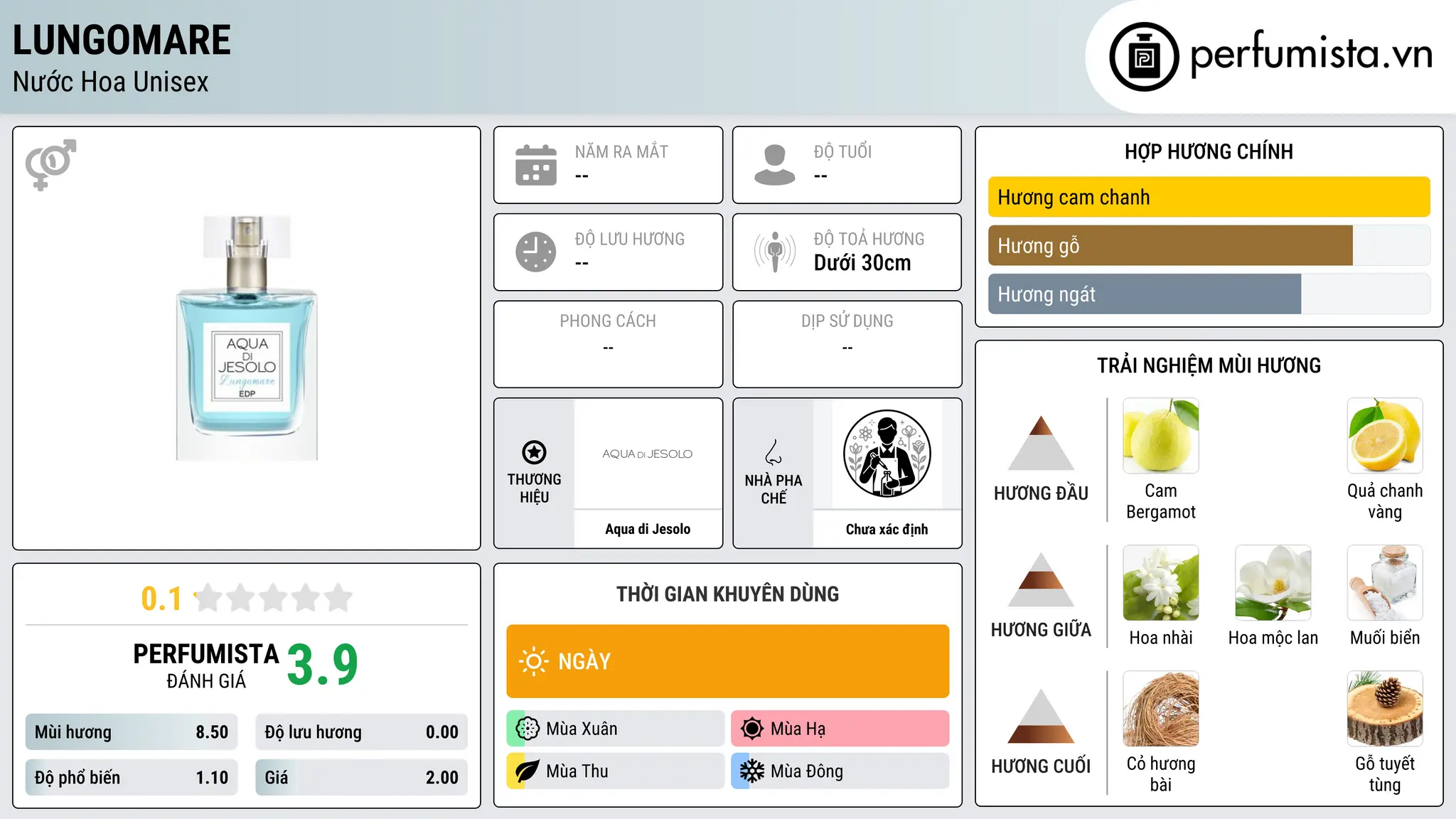This screenshot has height=819, width=1456.
Task: Click the THỜI GIAN KHUYÊN DÙNG heading
Action: [x=728, y=594]
